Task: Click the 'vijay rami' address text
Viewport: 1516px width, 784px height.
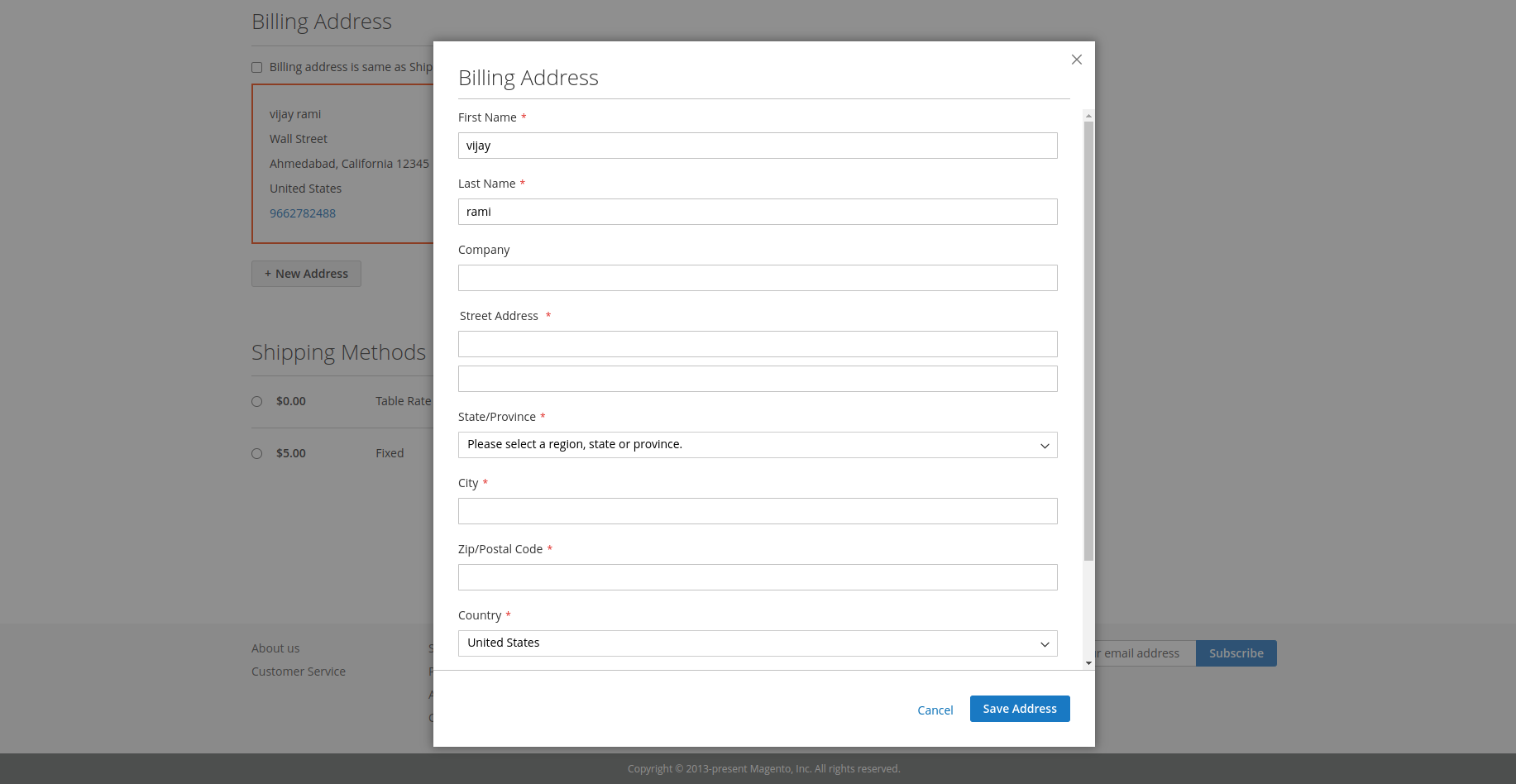Action: [x=295, y=114]
